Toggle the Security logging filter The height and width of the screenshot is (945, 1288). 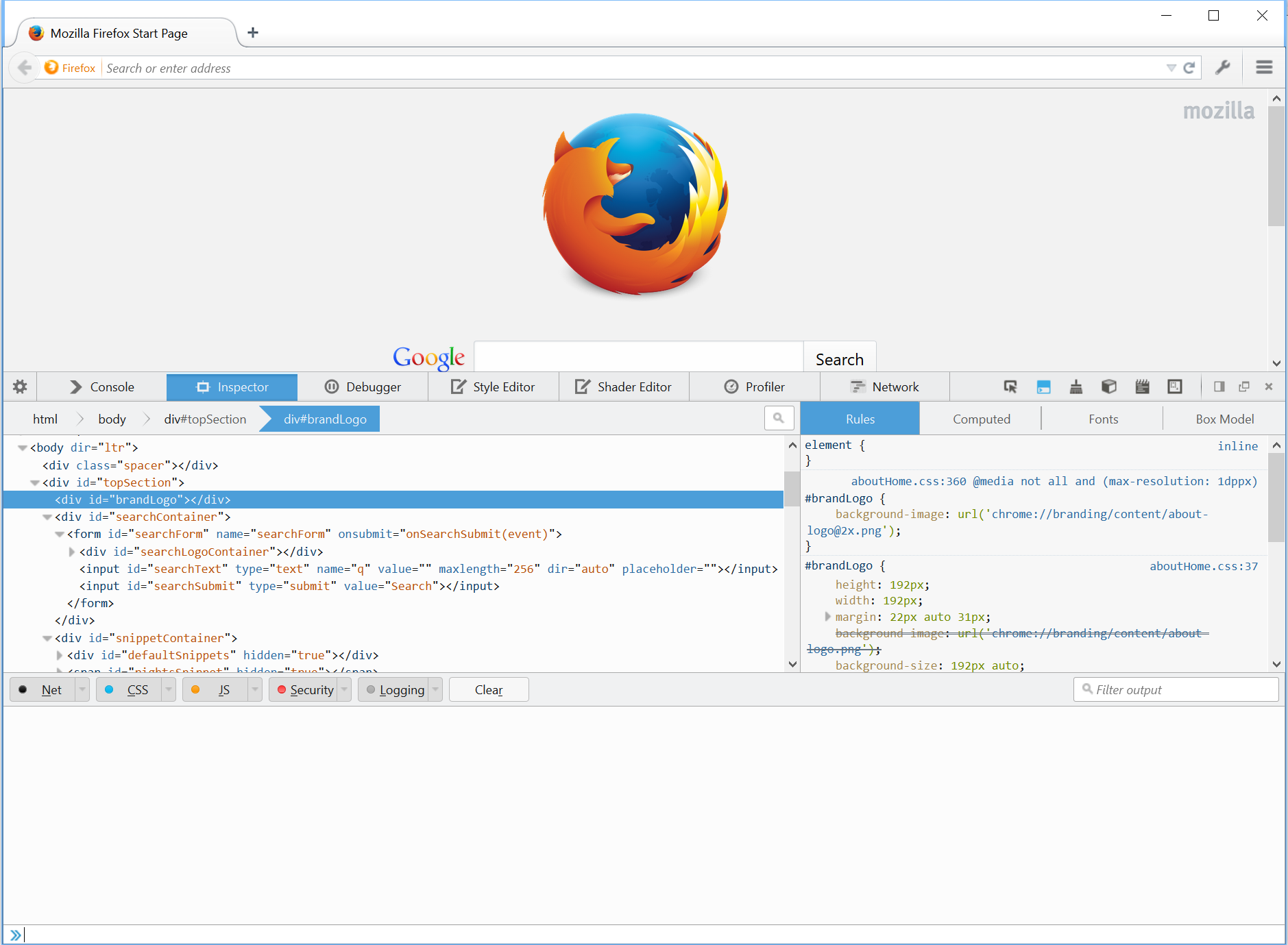click(309, 689)
